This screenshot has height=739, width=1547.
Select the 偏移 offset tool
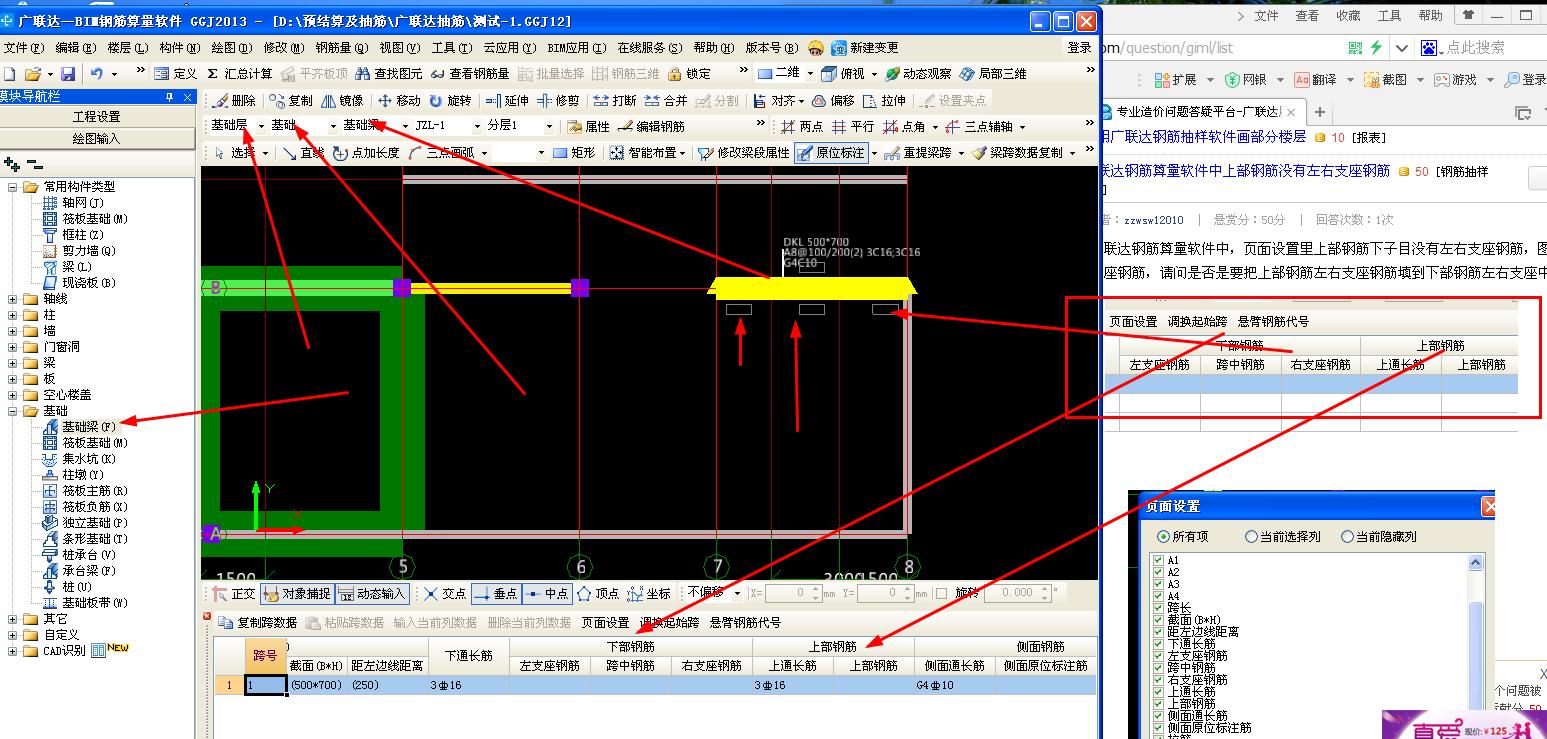pos(833,101)
